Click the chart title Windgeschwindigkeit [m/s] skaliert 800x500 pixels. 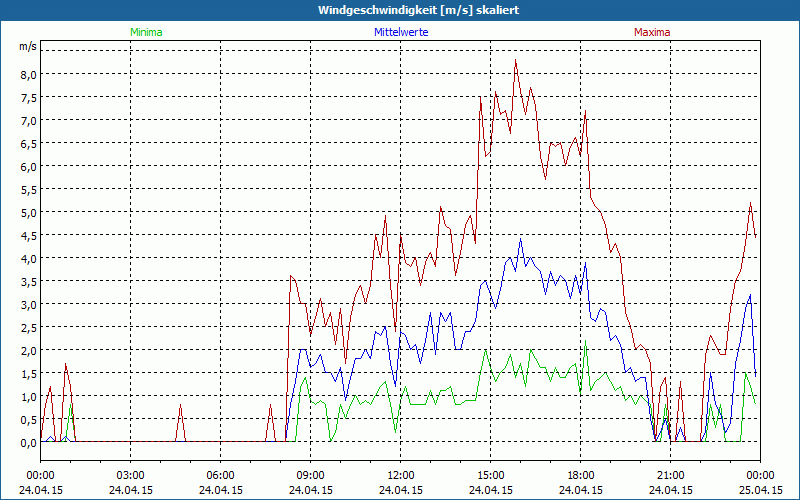point(418,10)
